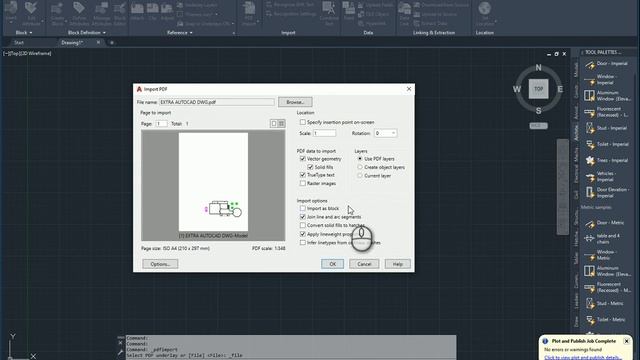Cancel the Import PDF dialog

[x=364, y=264]
